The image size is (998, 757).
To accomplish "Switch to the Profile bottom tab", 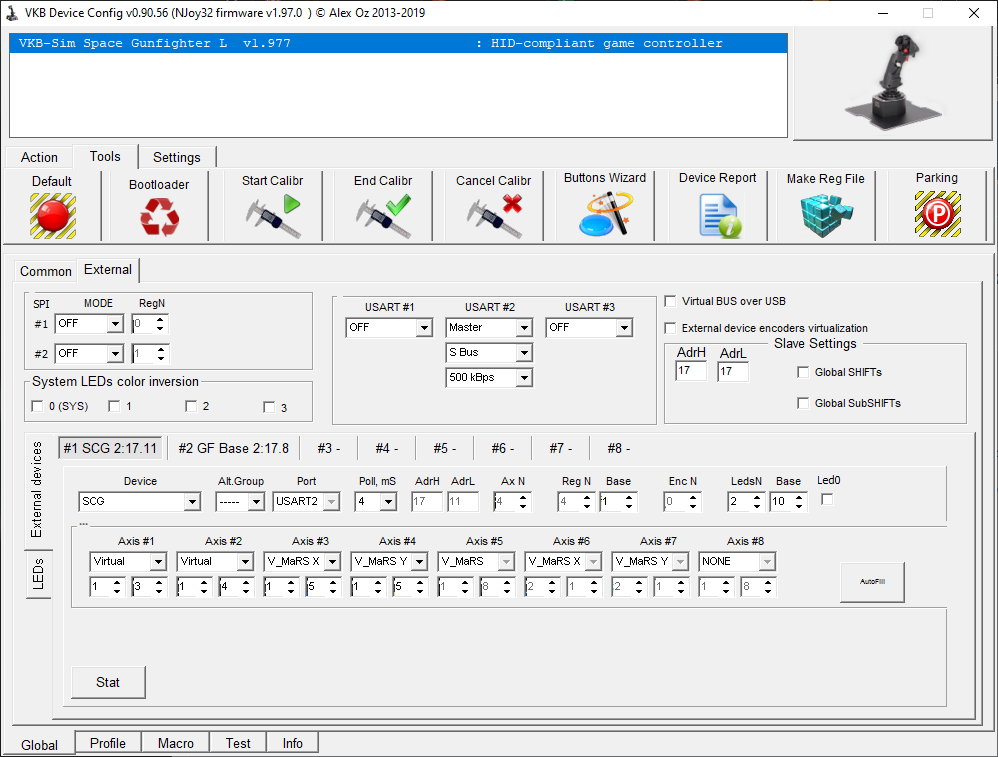I will 108,743.
